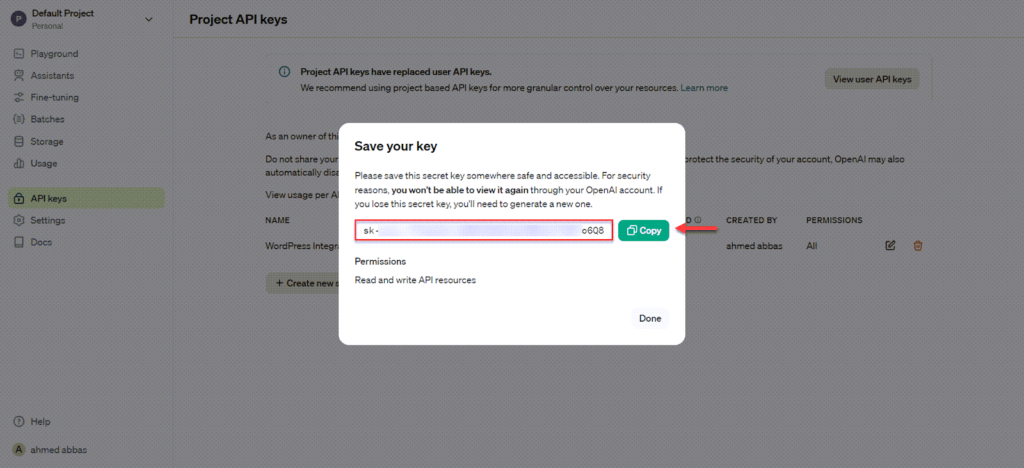Follow the Learn more link
Viewport: 1024px width, 468px height.
click(x=704, y=88)
